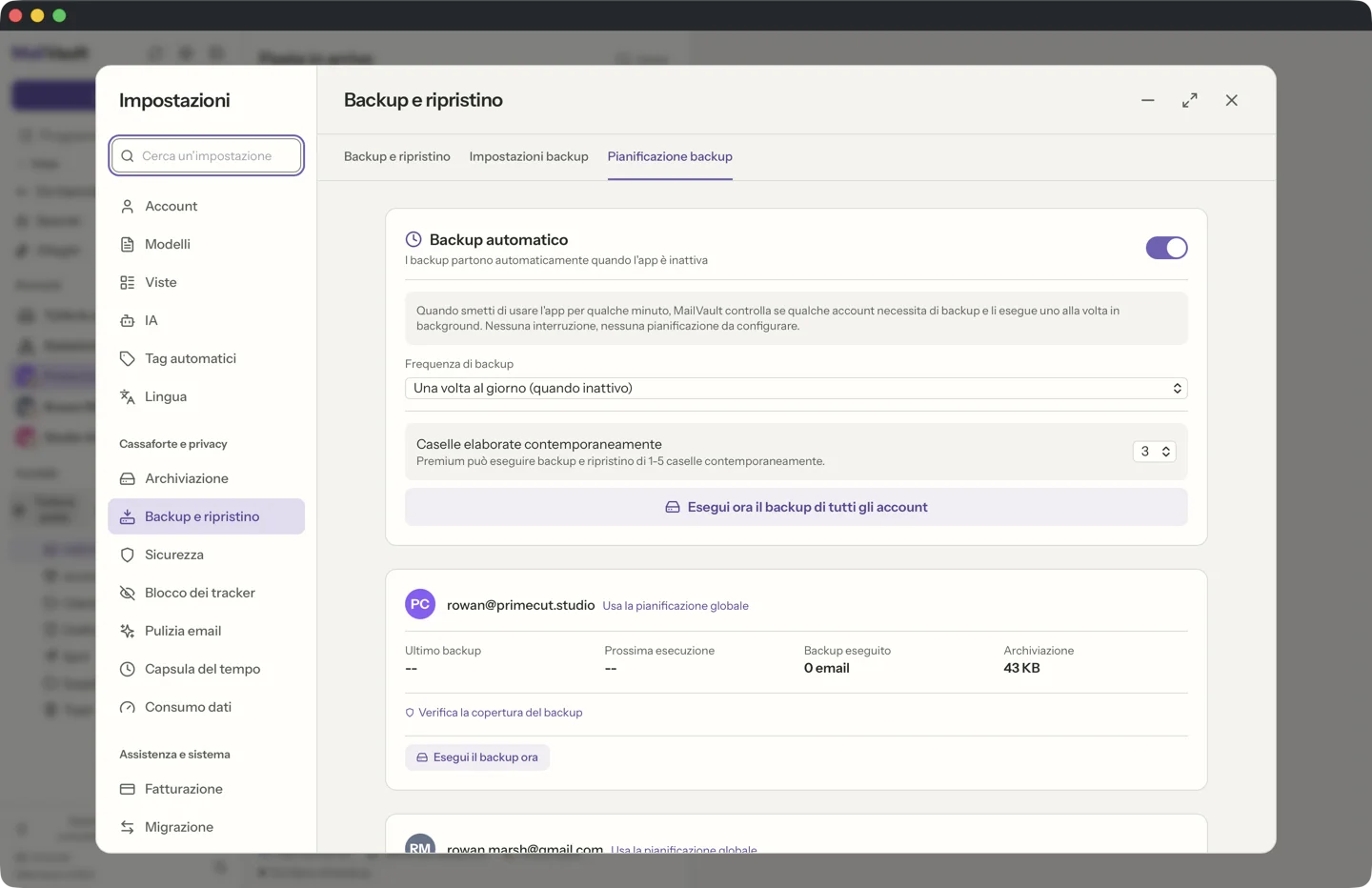The height and width of the screenshot is (888, 1372).
Task: Select the Pianificazione backup tab
Action: pyautogui.click(x=670, y=156)
